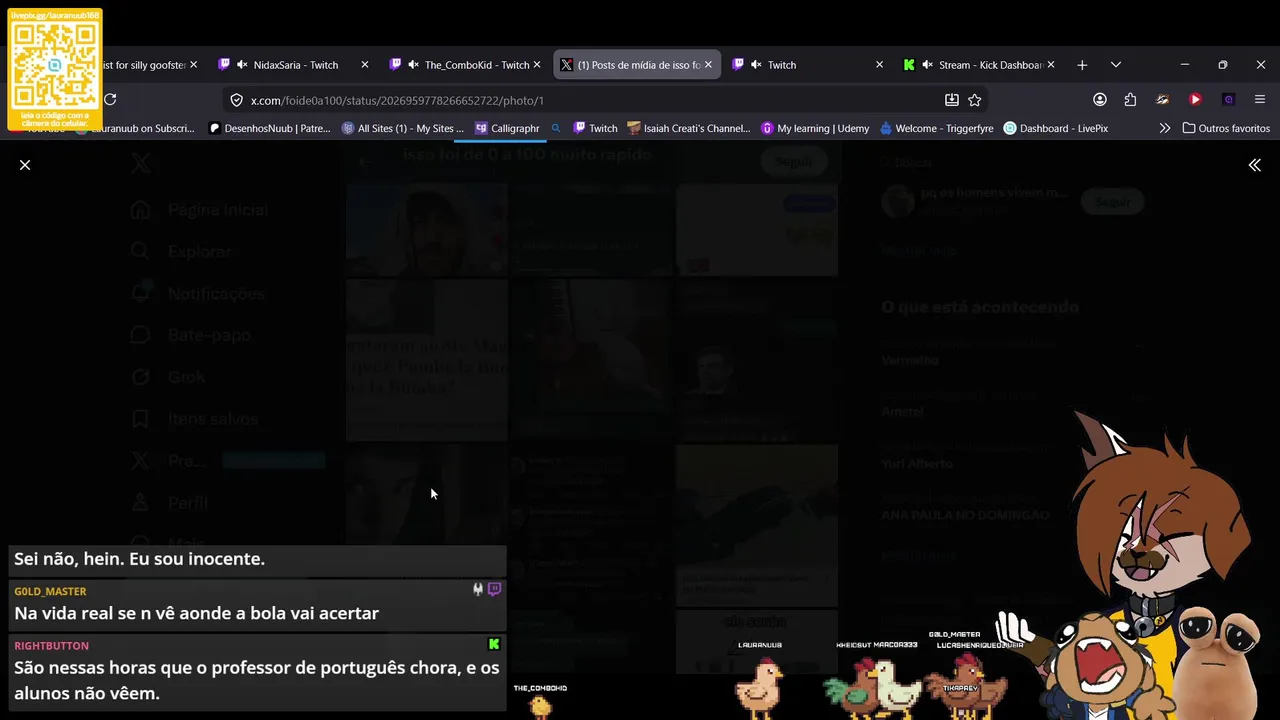This screenshot has height=720, width=1280.
Task: Close the NidaxSaria - Twitch tab
Action: (x=365, y=65)
